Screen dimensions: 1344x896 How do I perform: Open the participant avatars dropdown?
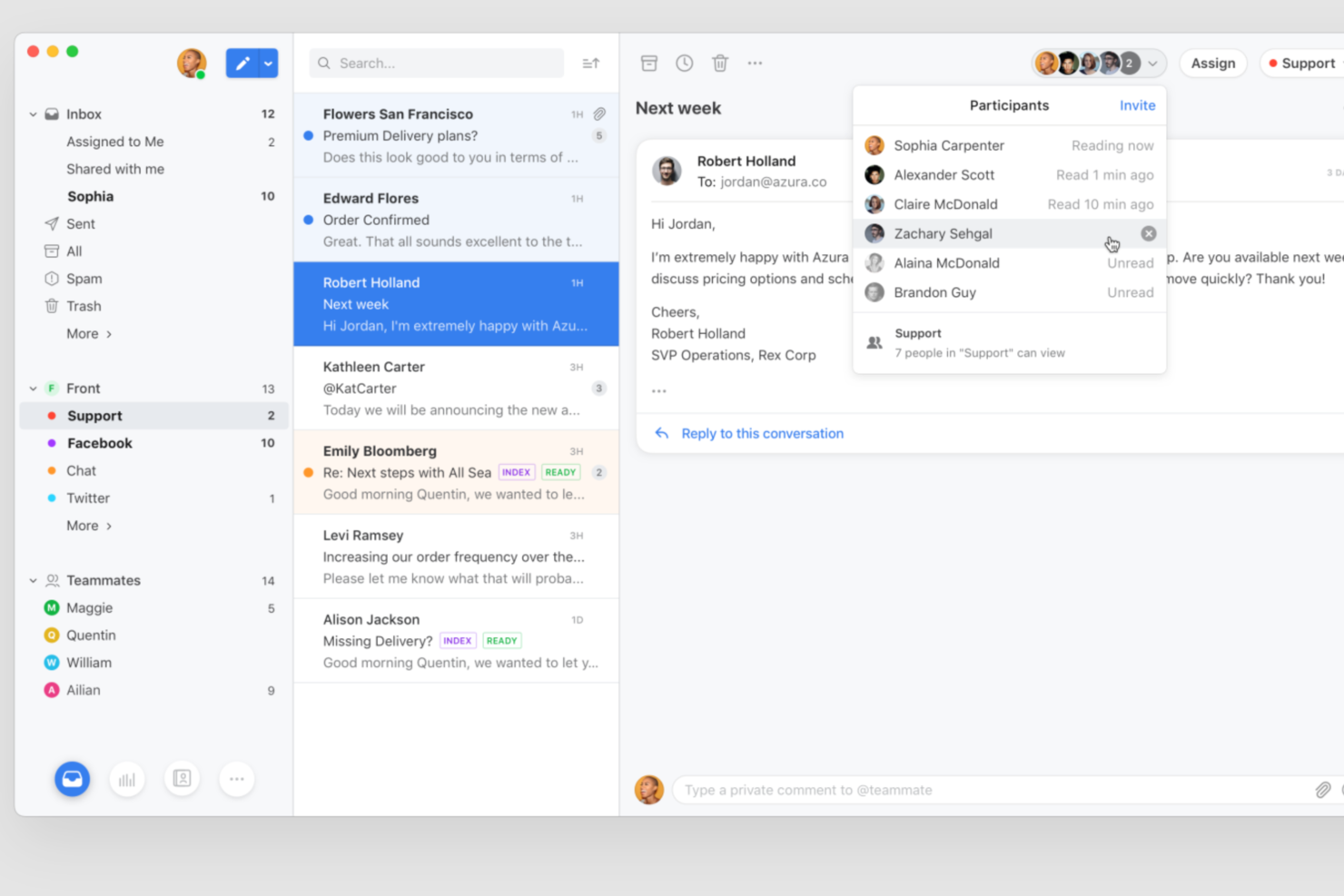coord(1151,63)
